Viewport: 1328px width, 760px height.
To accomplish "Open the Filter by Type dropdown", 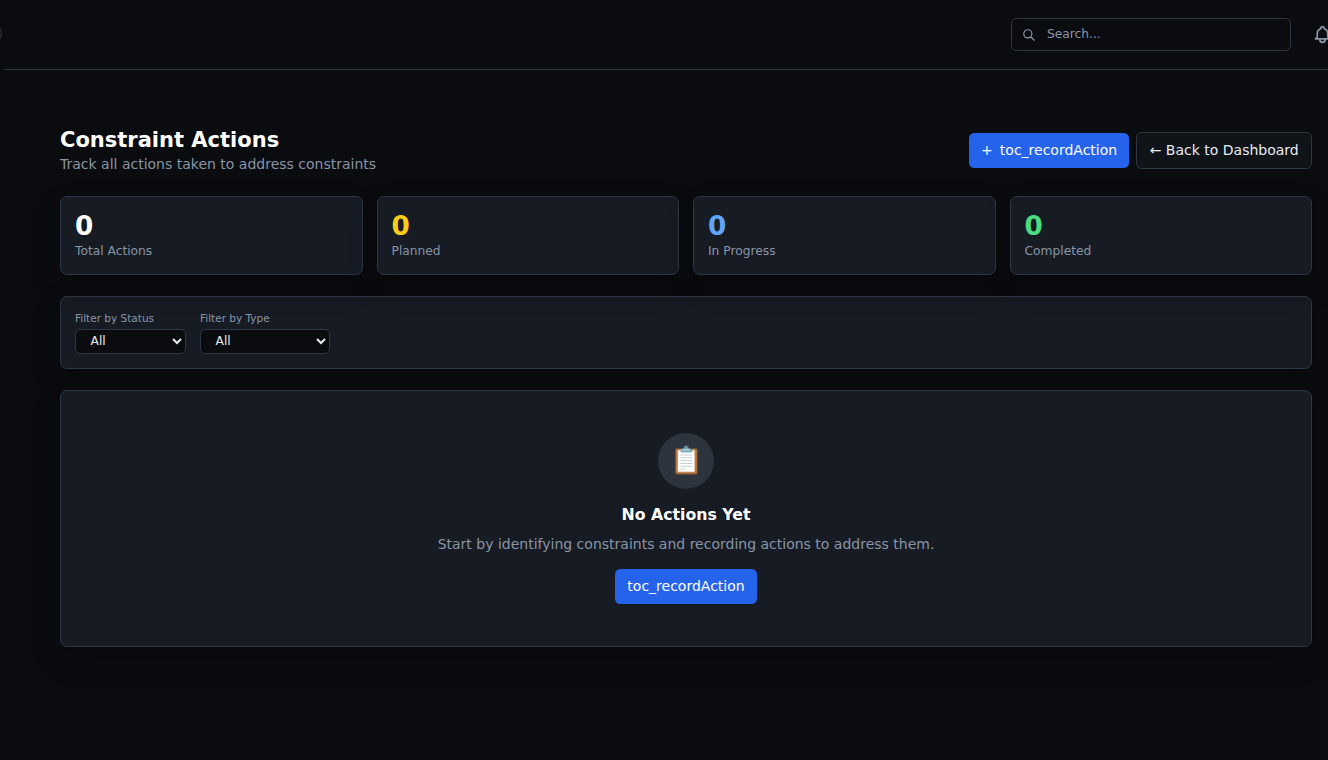I will coord(265,341).
